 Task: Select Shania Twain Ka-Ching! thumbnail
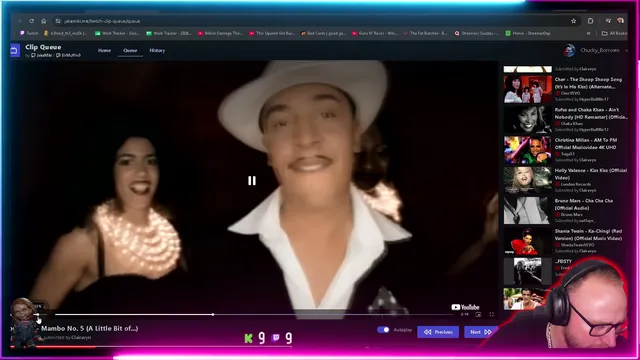click(x=527, y=241)
